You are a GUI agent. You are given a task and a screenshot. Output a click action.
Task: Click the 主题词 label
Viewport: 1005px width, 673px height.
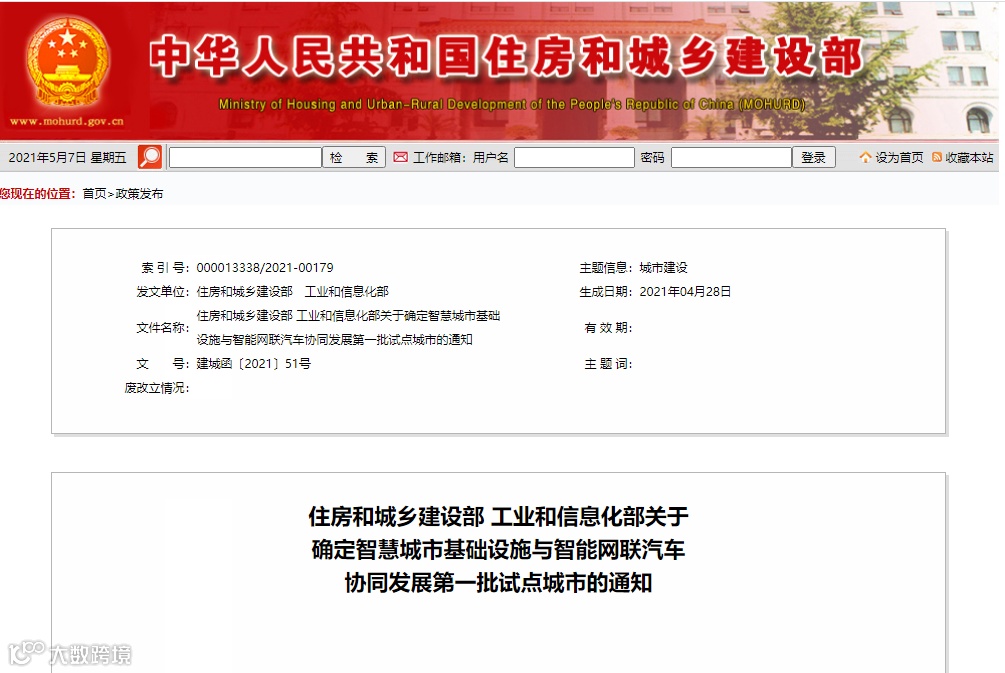click(x=608, y=364)
